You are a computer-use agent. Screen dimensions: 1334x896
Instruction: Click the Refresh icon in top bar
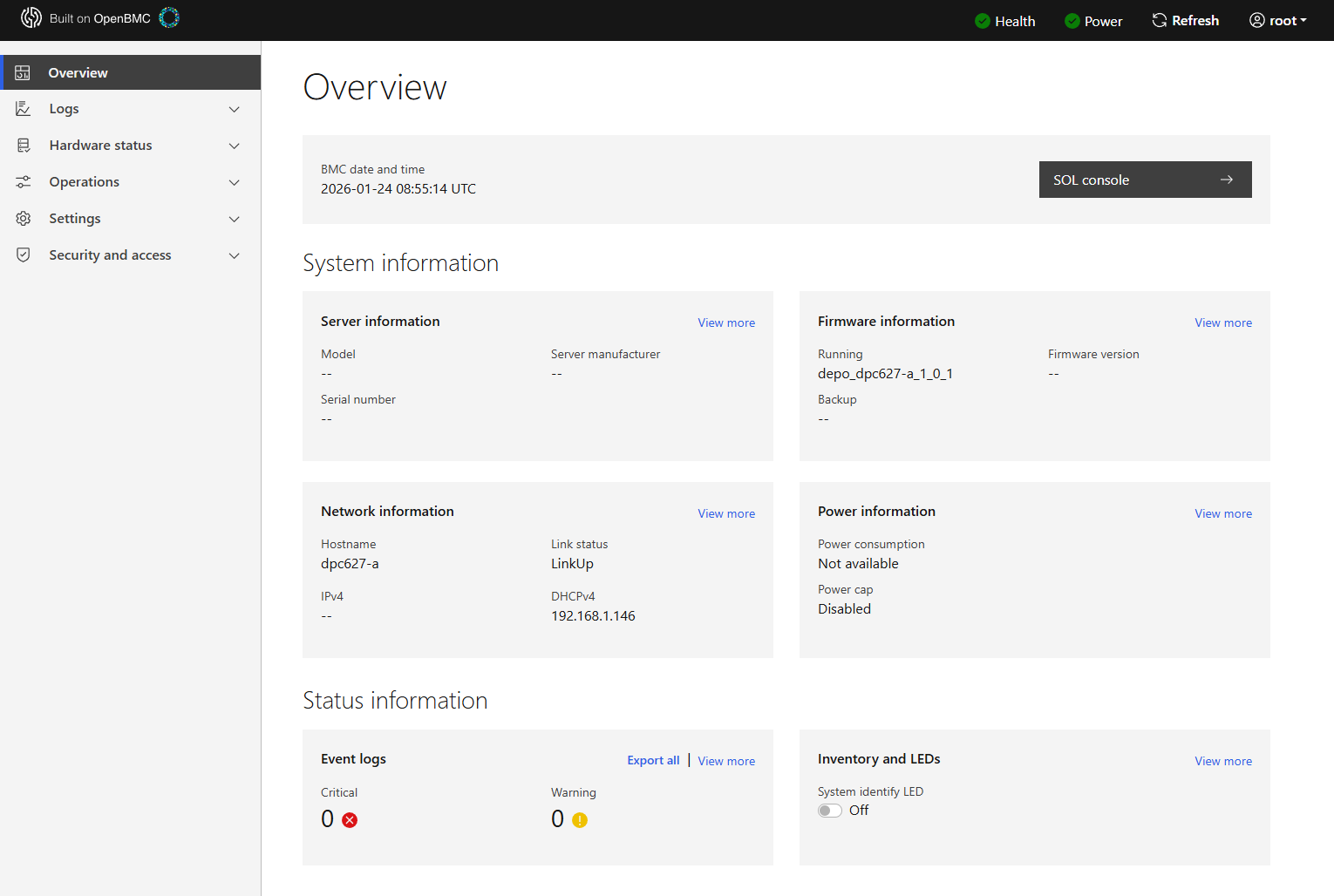1159,19
